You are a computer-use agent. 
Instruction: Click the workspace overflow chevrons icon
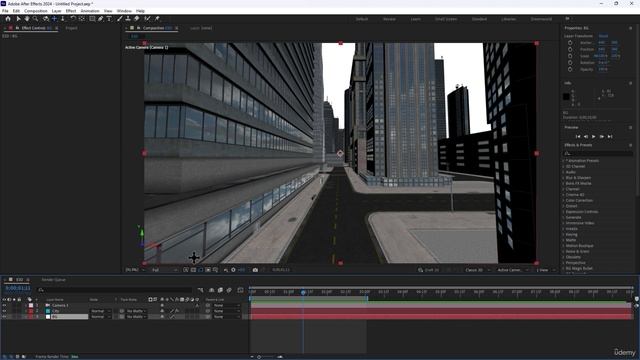(567, 19)
